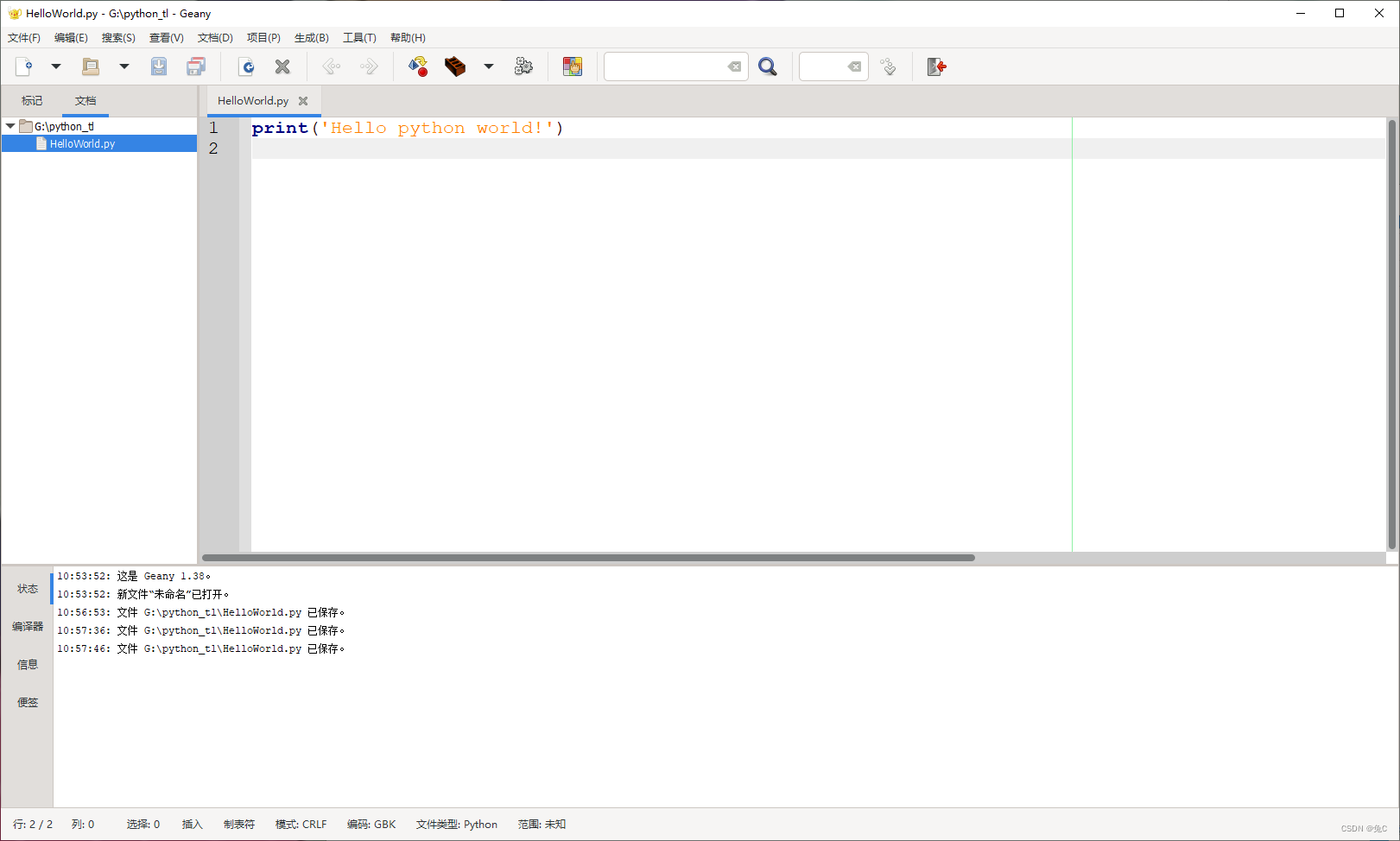Navigate back one location
The image size is (1400, 841).
(x=332, y=66)
